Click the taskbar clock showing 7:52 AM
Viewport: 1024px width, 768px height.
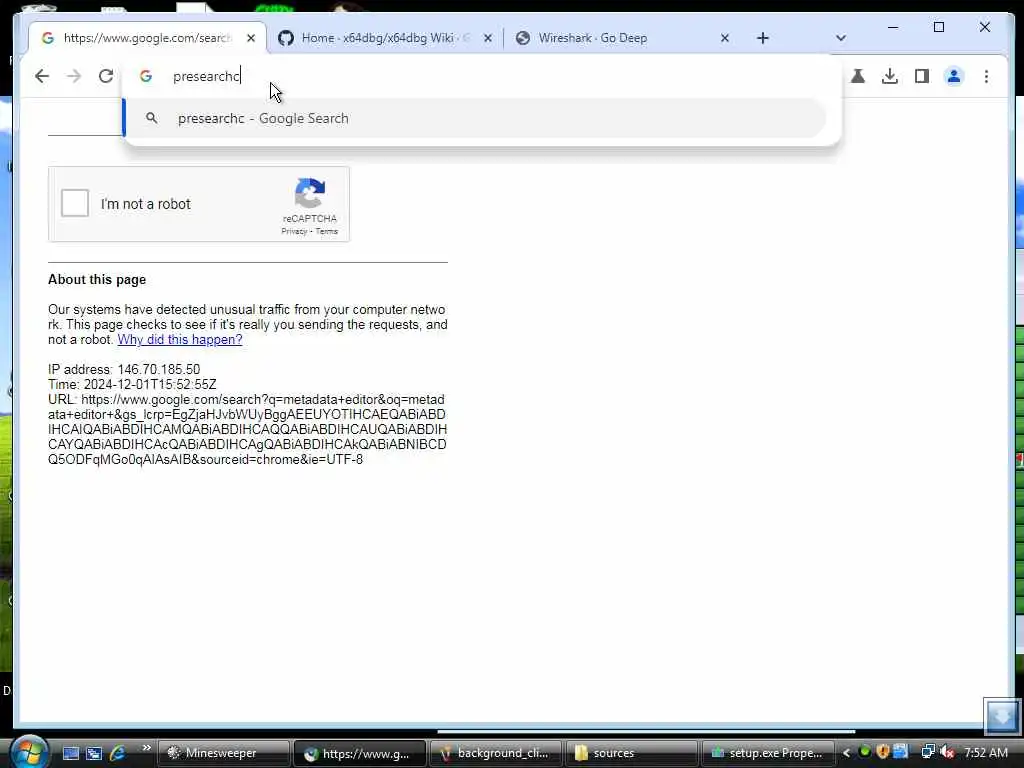click(985, 753)
